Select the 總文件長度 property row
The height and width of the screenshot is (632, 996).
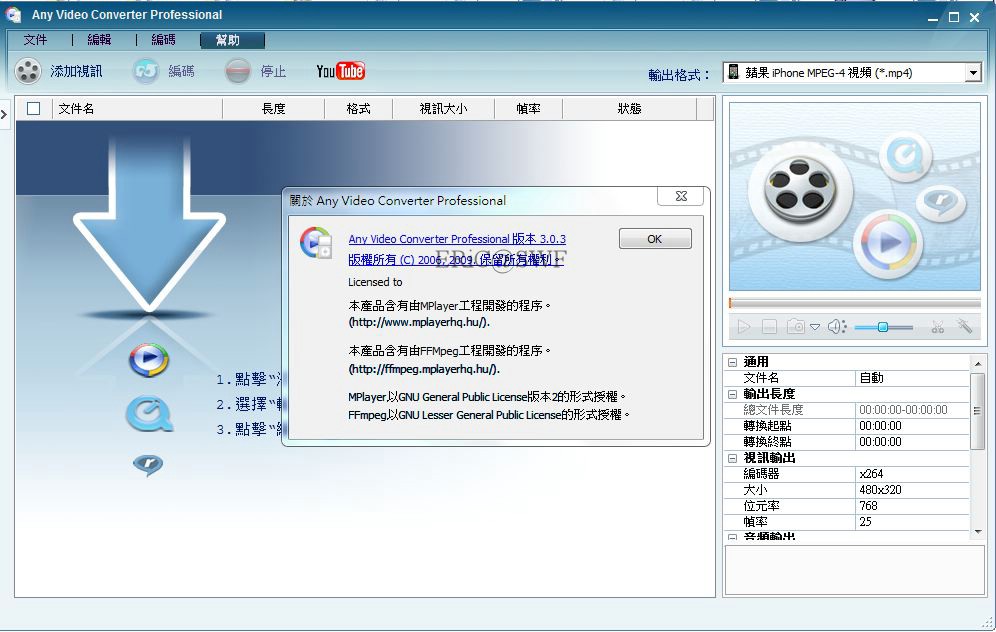pyautogui.click(x=847, y=410)
